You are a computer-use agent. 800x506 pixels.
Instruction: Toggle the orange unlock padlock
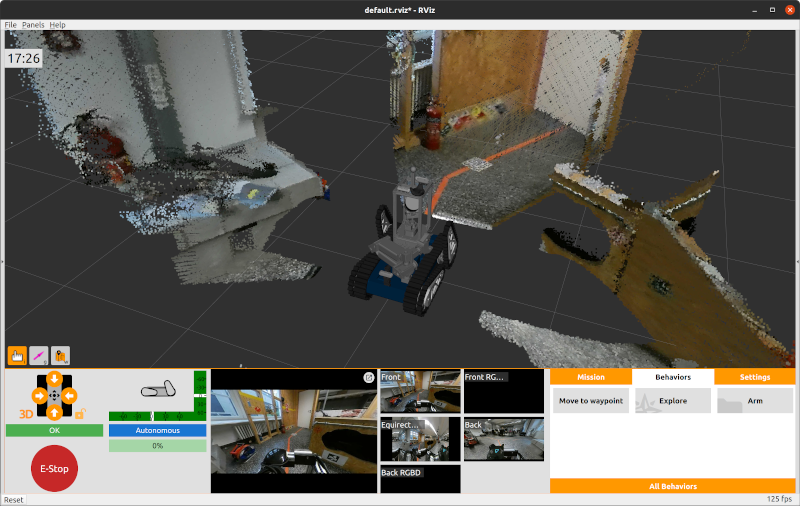81,413
